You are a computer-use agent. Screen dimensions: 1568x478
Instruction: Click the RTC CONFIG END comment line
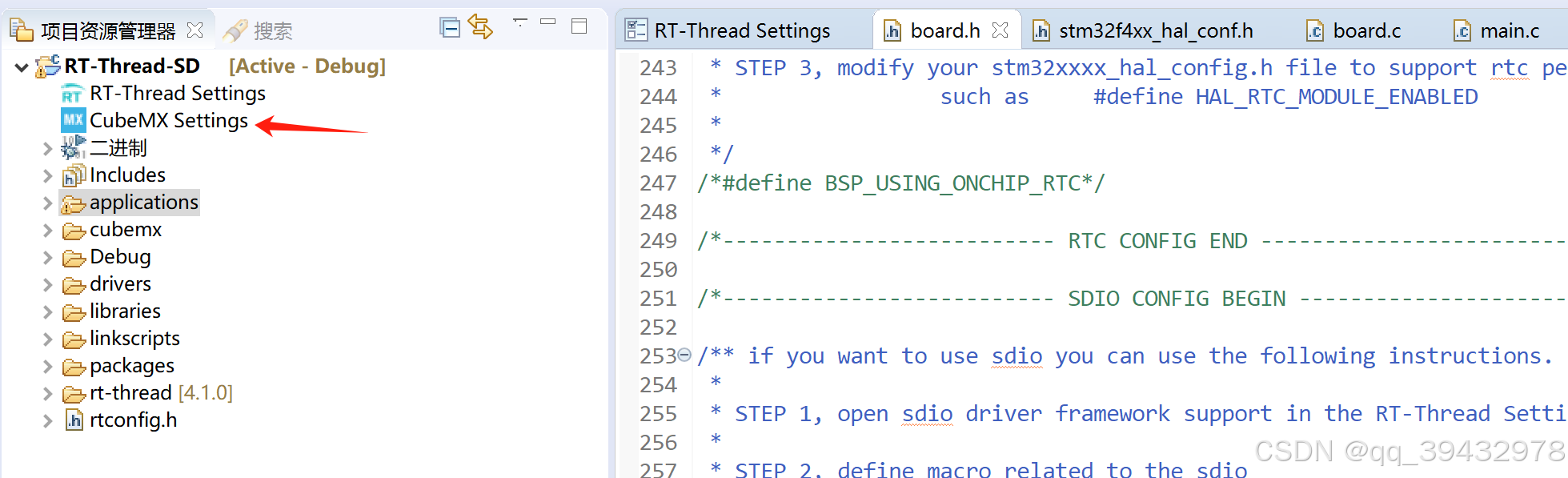[1130, 241]
